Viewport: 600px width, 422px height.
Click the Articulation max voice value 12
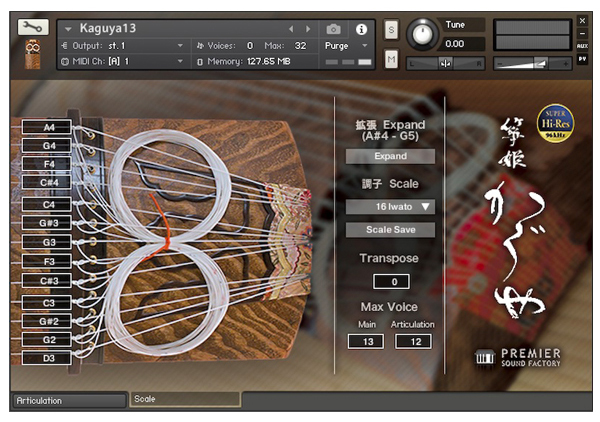[x=413, y=341]
